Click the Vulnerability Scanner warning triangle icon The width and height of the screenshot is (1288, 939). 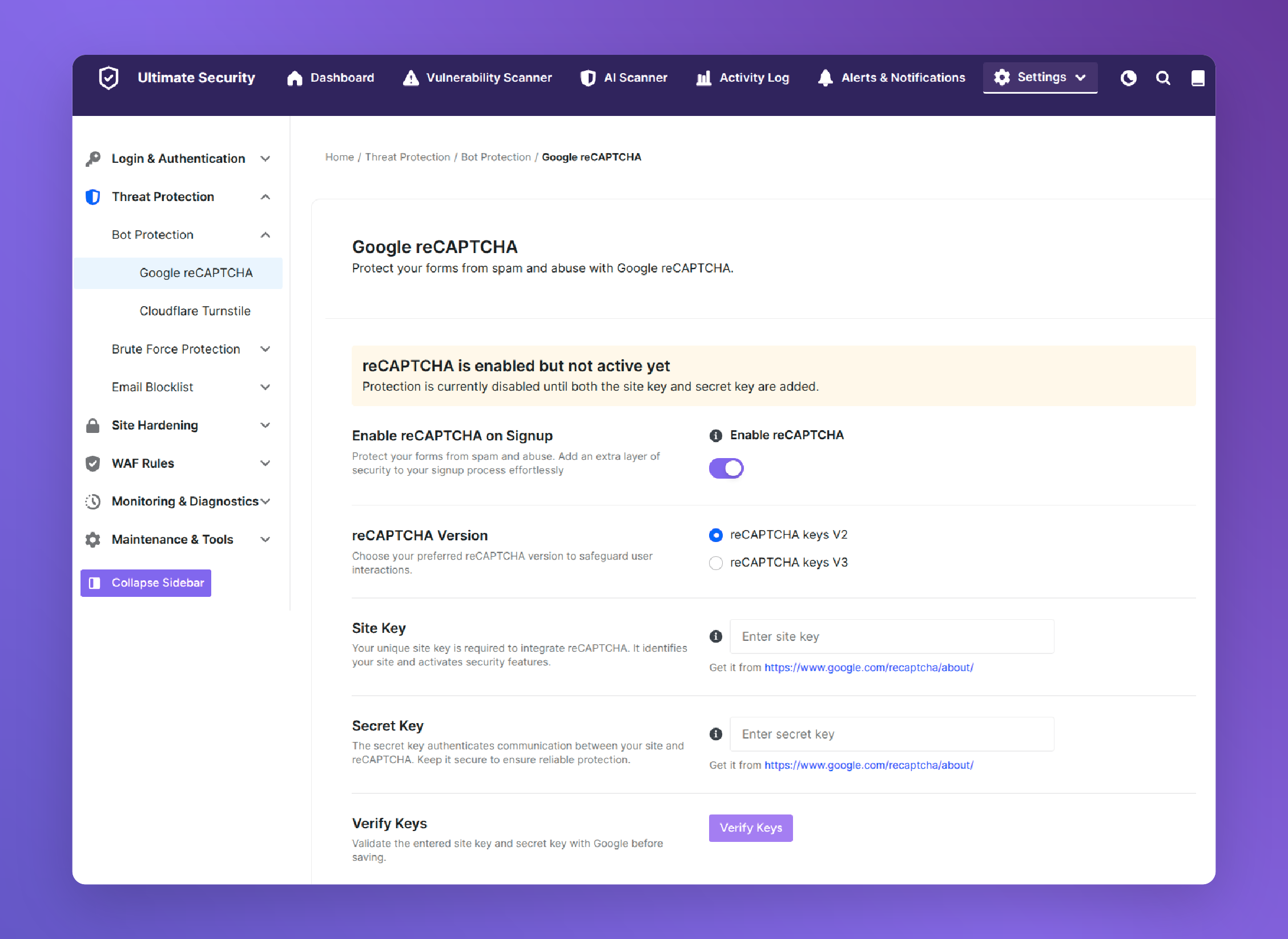pos(411,78)
